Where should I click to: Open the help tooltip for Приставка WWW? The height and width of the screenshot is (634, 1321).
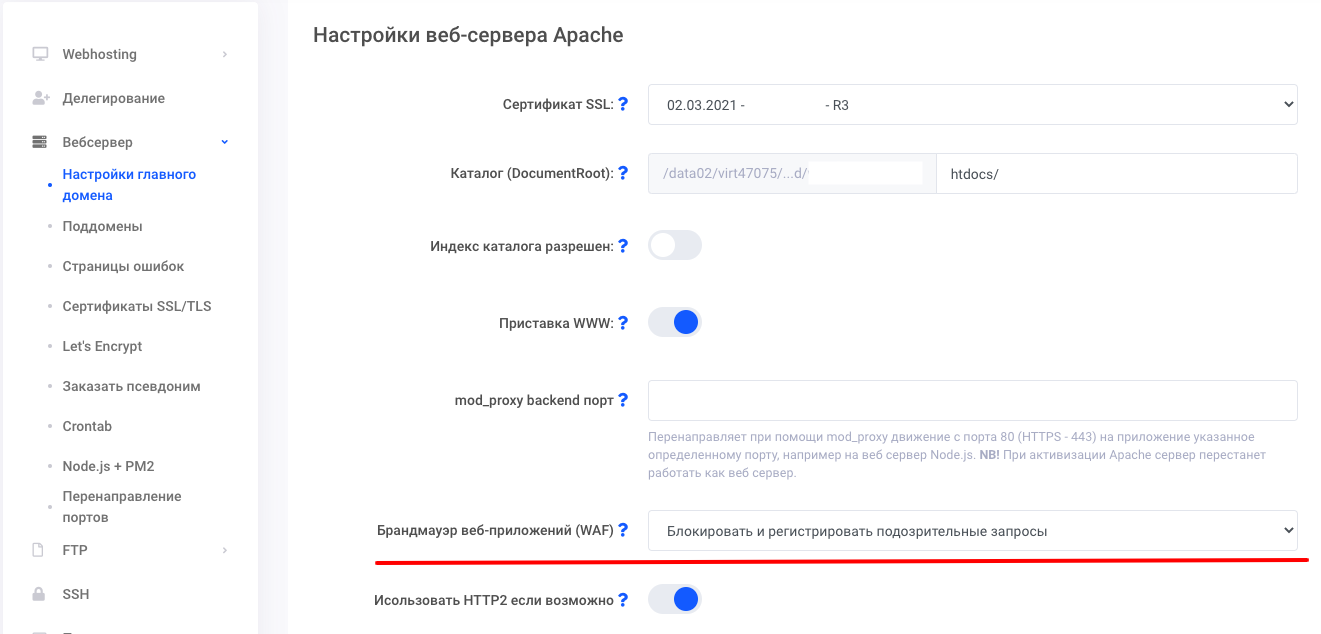(x=623, y=323)
